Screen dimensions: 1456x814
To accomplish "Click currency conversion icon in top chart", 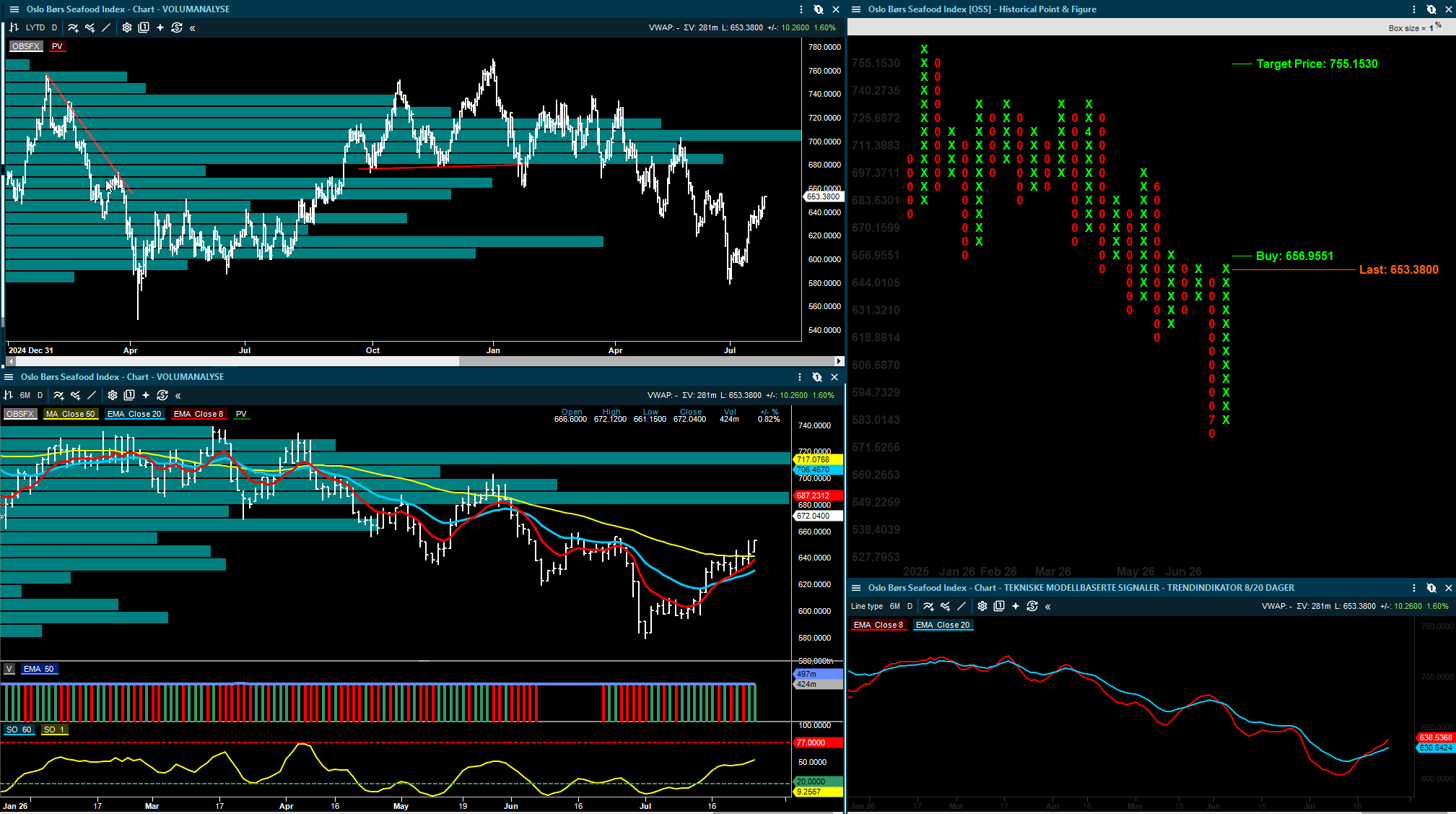I will click(177, 27).
